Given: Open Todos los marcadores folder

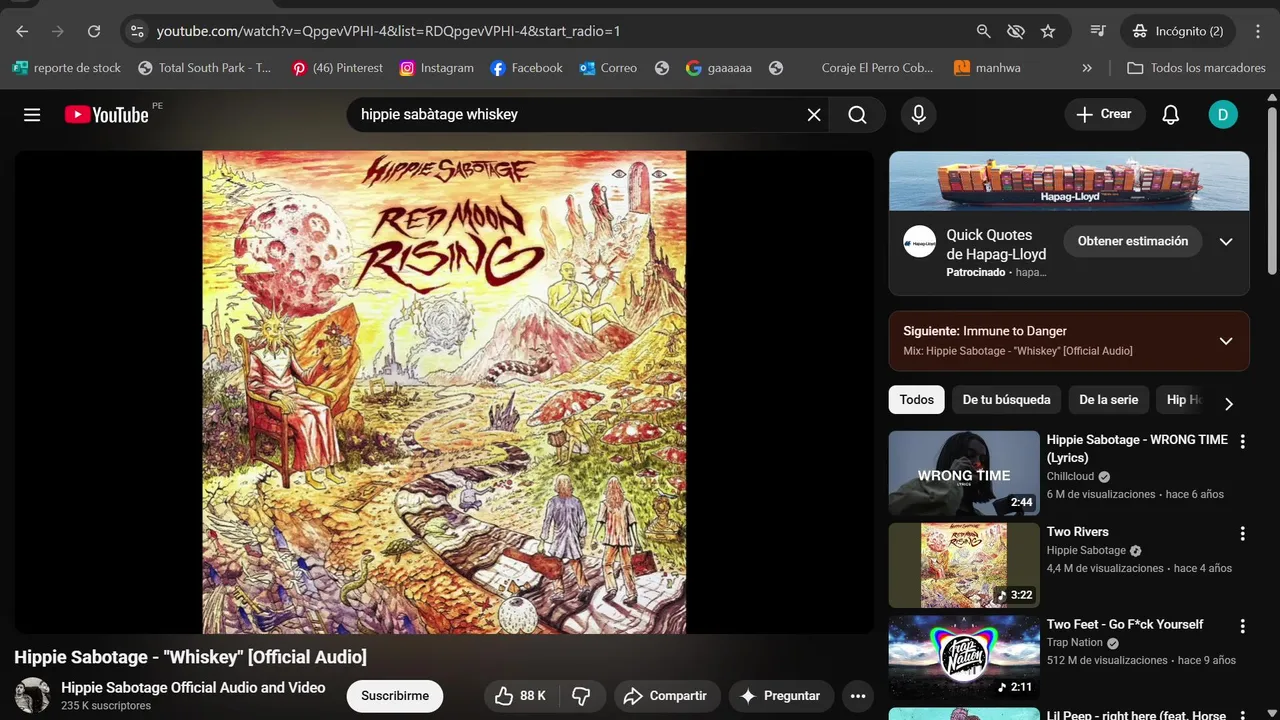Looking at the screenshot, I should click(x=1196, y=68).
